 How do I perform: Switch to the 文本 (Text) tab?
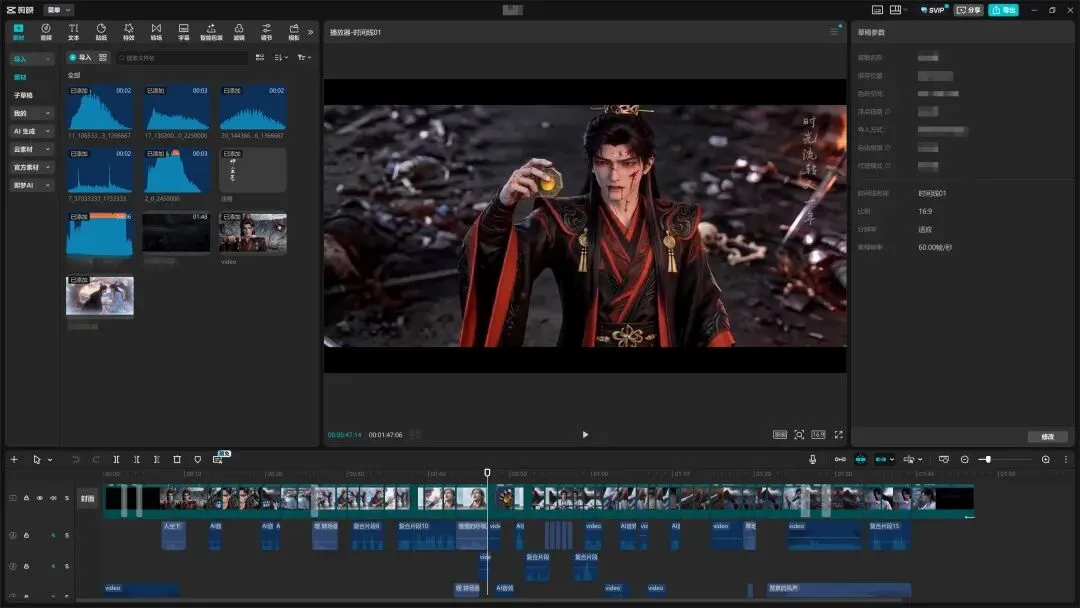pyautogui.click(x=73, y=31)
